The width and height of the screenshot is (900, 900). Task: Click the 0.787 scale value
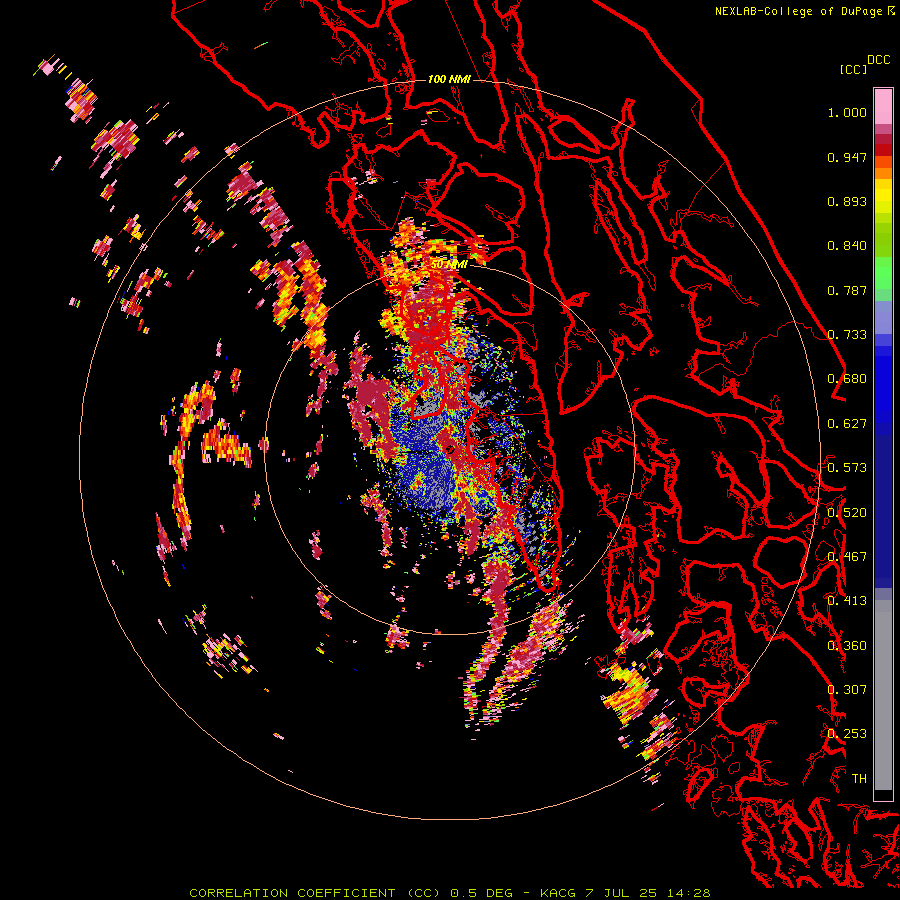pyautogui.click(x=847, y=290)
